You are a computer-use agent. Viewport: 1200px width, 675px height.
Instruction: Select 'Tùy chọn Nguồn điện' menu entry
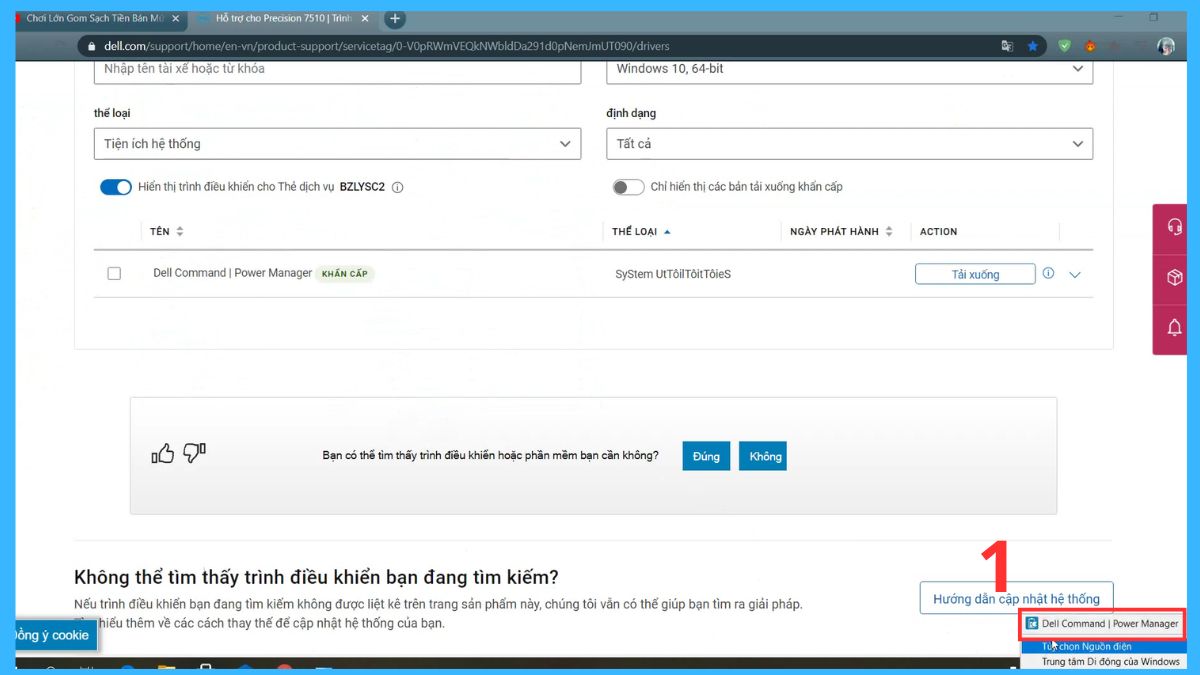[x=1102, y=647]
